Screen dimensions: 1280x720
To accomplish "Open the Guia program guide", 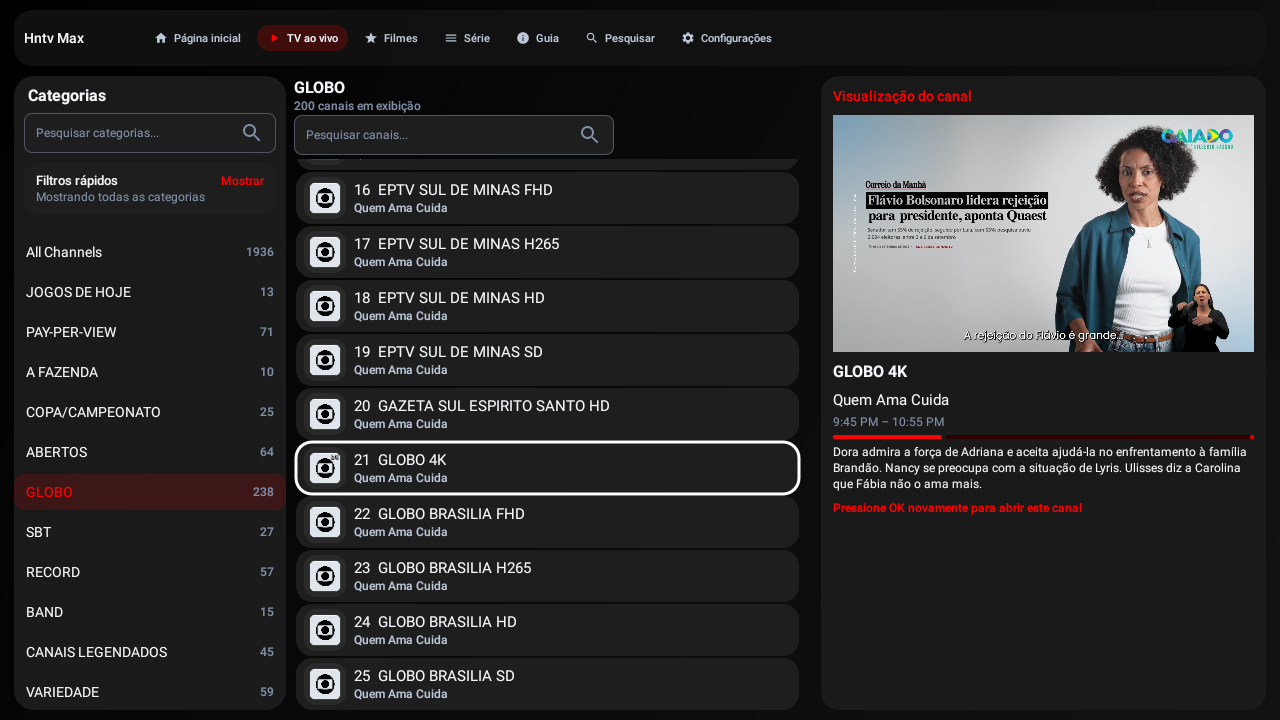I will pos(538,38).
